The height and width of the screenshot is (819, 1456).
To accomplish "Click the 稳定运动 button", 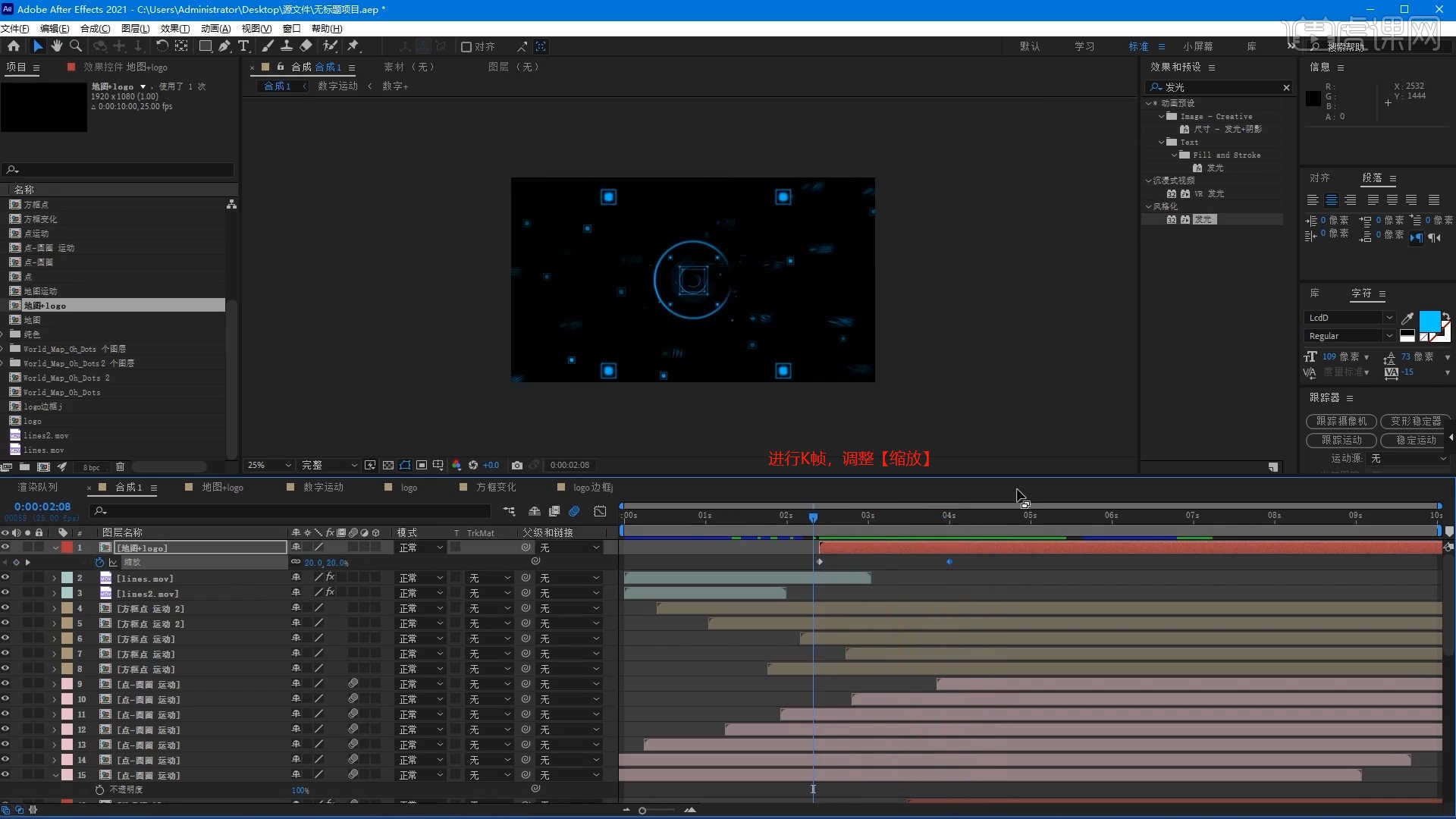I will [1415, 440].
